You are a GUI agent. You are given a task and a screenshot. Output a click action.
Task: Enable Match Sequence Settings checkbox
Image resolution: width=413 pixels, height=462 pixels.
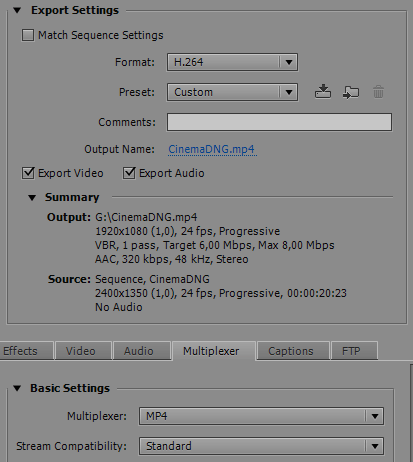[x=28, y=35]
